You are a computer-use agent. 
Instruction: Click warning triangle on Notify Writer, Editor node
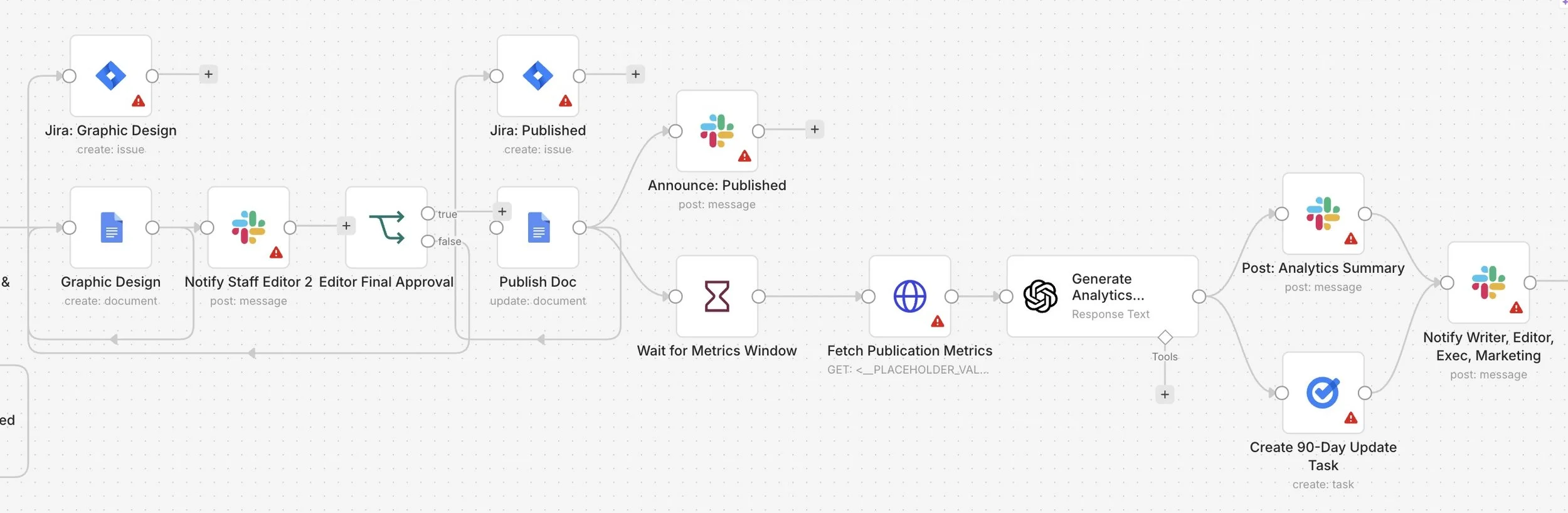1517,308
